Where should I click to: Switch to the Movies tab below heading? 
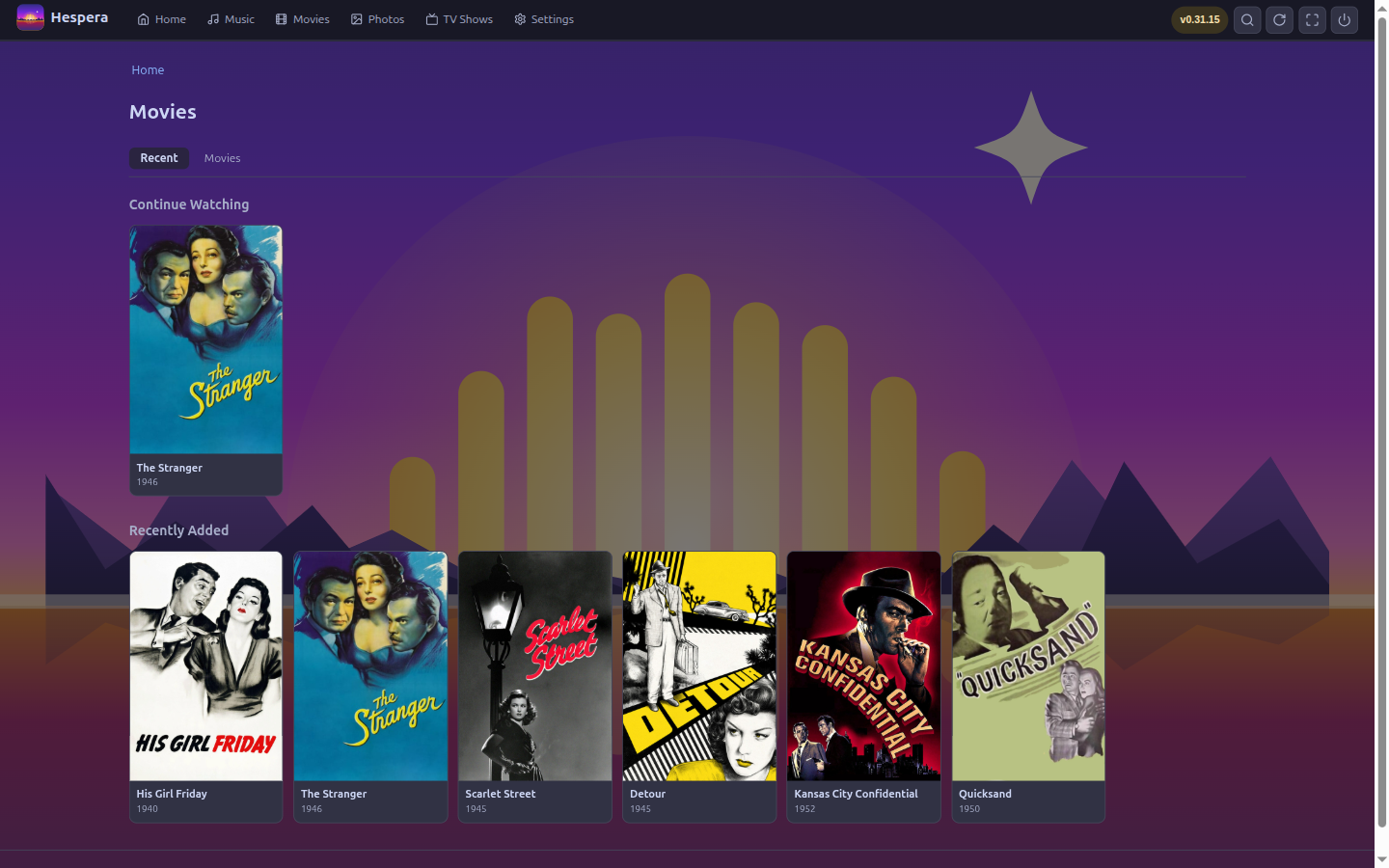[x=222, y=158]
